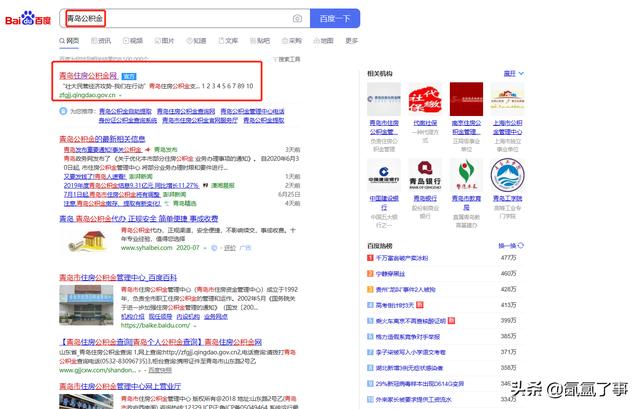Click the blue 官方 badge
The height and width of the screenshot is (409, 640).
coord(129,76)
